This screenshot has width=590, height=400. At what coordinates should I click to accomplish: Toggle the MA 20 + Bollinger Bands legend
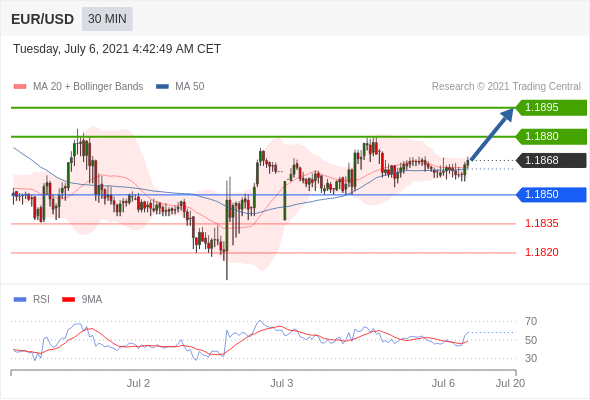tap(78, 87)
